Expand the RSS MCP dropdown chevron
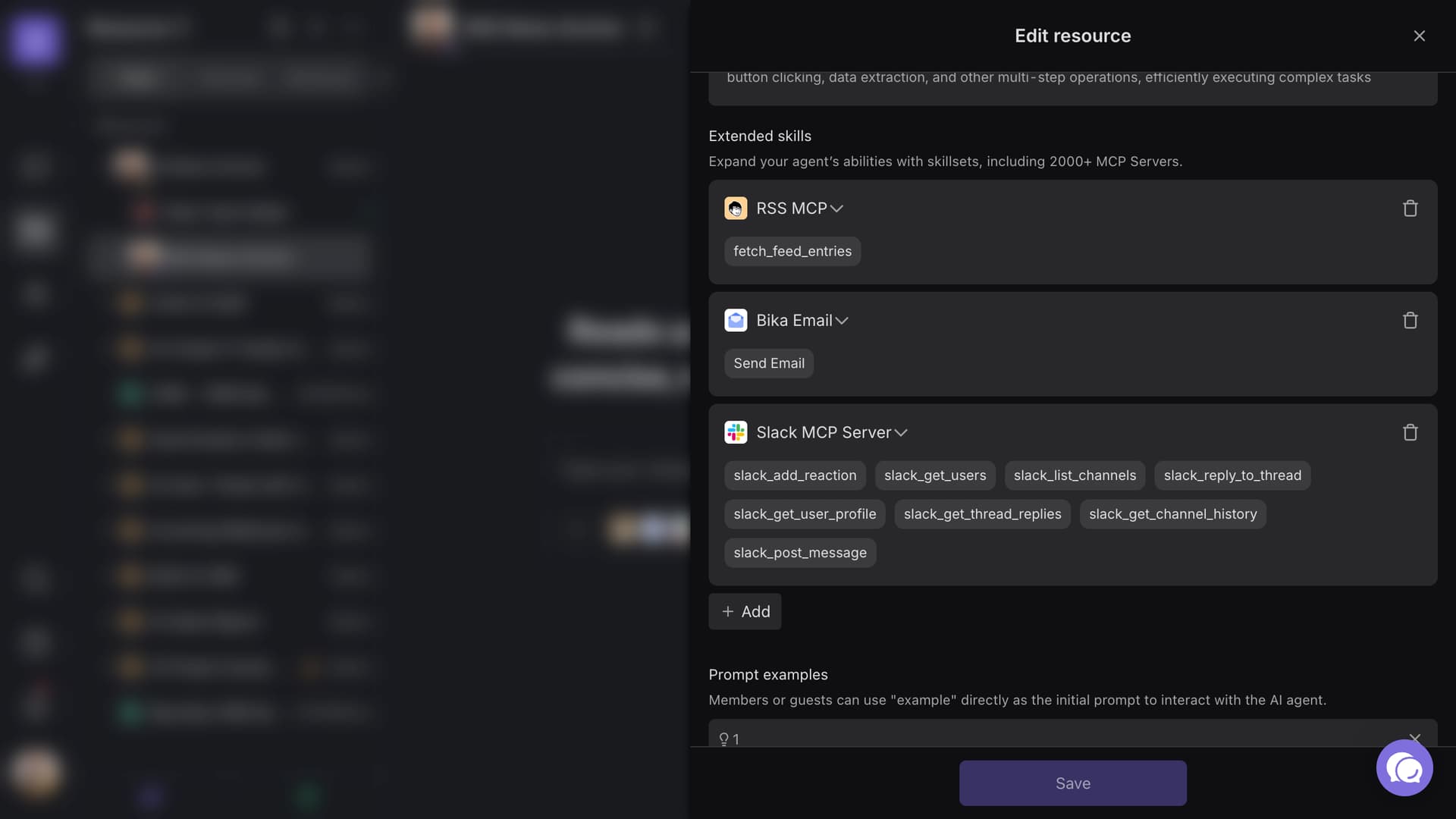Image resolution: width=1456 pixels, height=819 pixels. [836, 209]
